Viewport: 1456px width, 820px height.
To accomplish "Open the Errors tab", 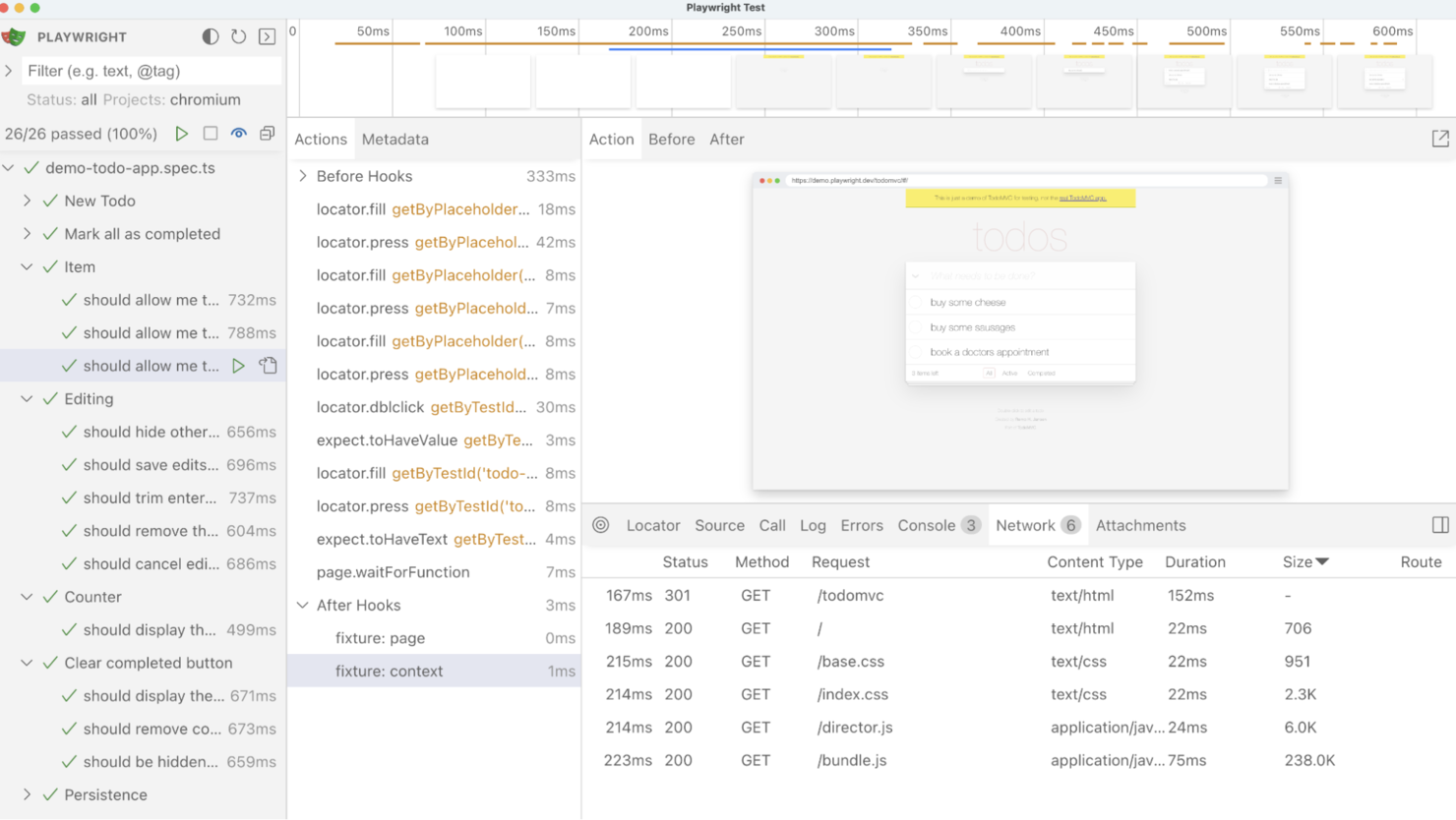I will tap(862, 525).
